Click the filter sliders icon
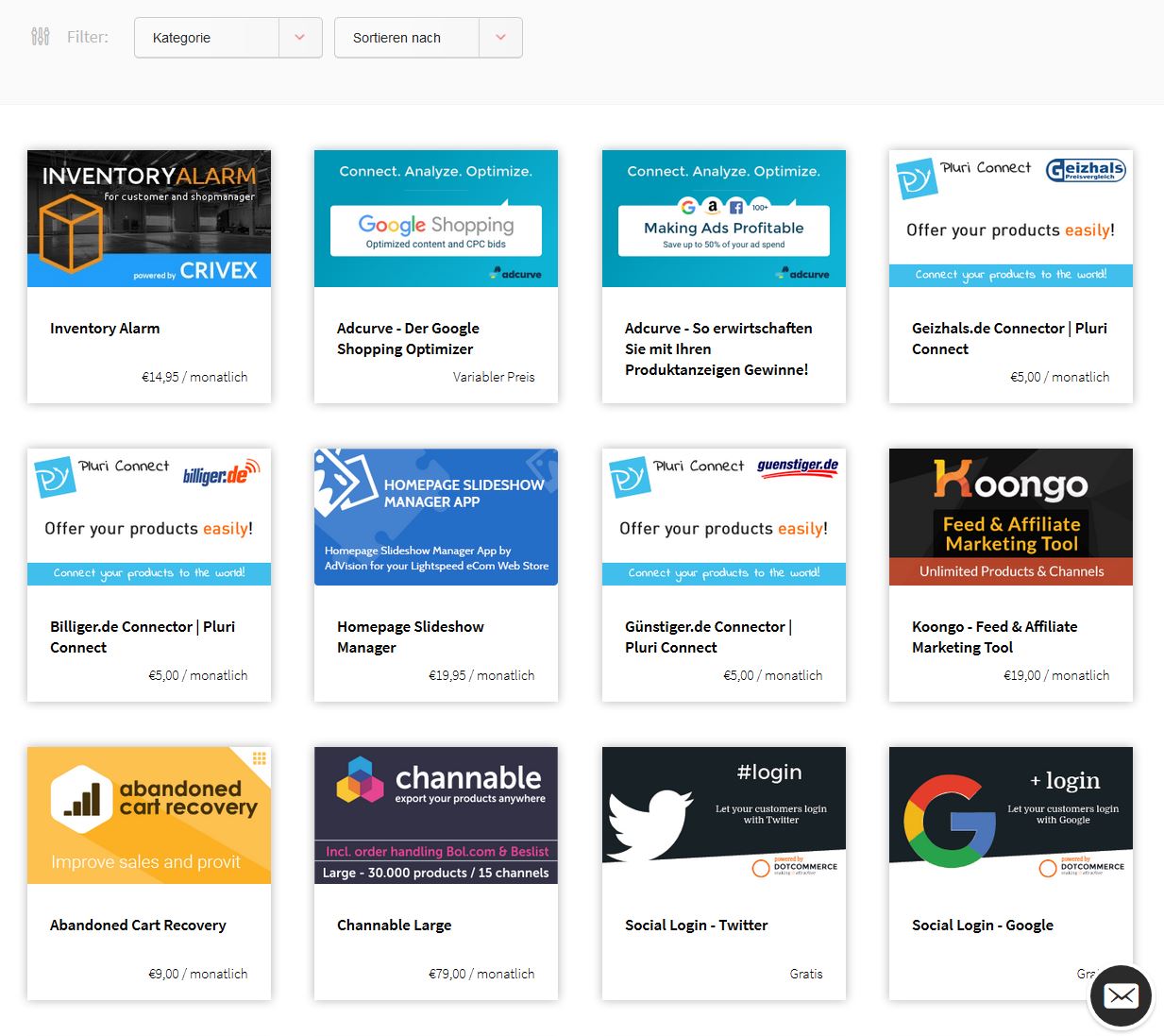Screen dimensions: 1164x1036 [41, 37]
